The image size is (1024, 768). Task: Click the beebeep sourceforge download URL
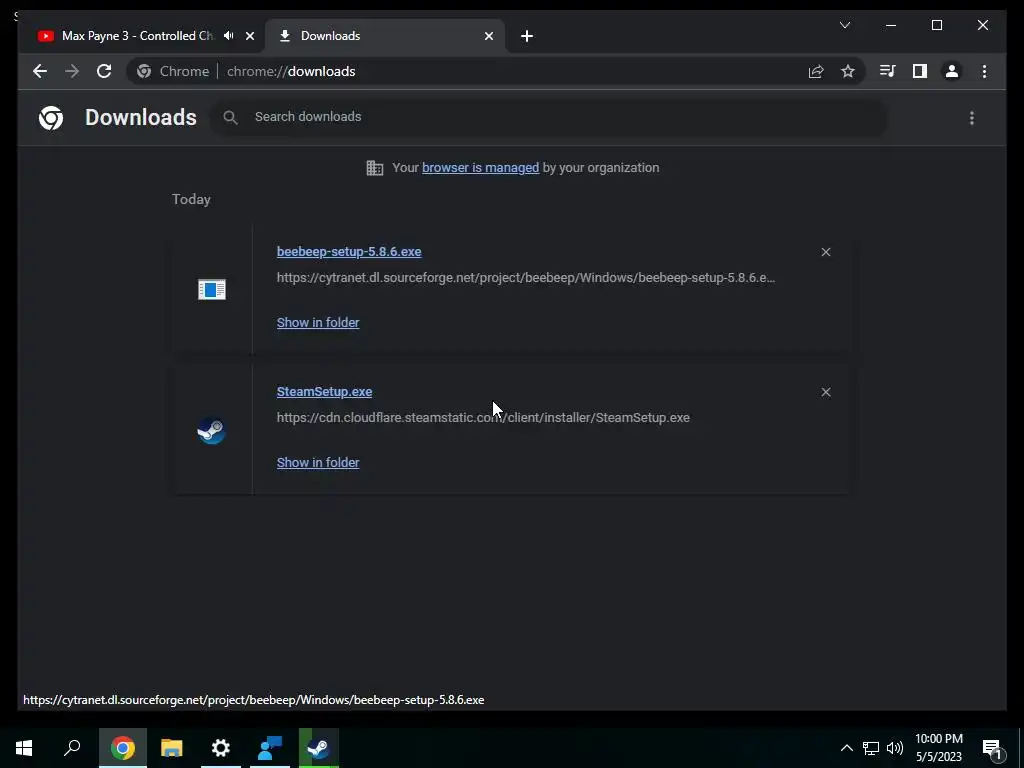pyautogui.click(x=526, y=278)
